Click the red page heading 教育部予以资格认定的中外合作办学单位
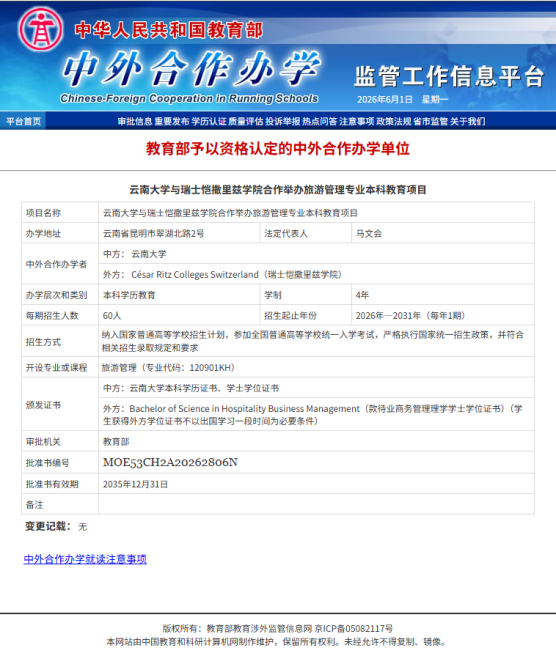Screen dimensions: 556x665 pyautogui.click(x=278, y=149)
